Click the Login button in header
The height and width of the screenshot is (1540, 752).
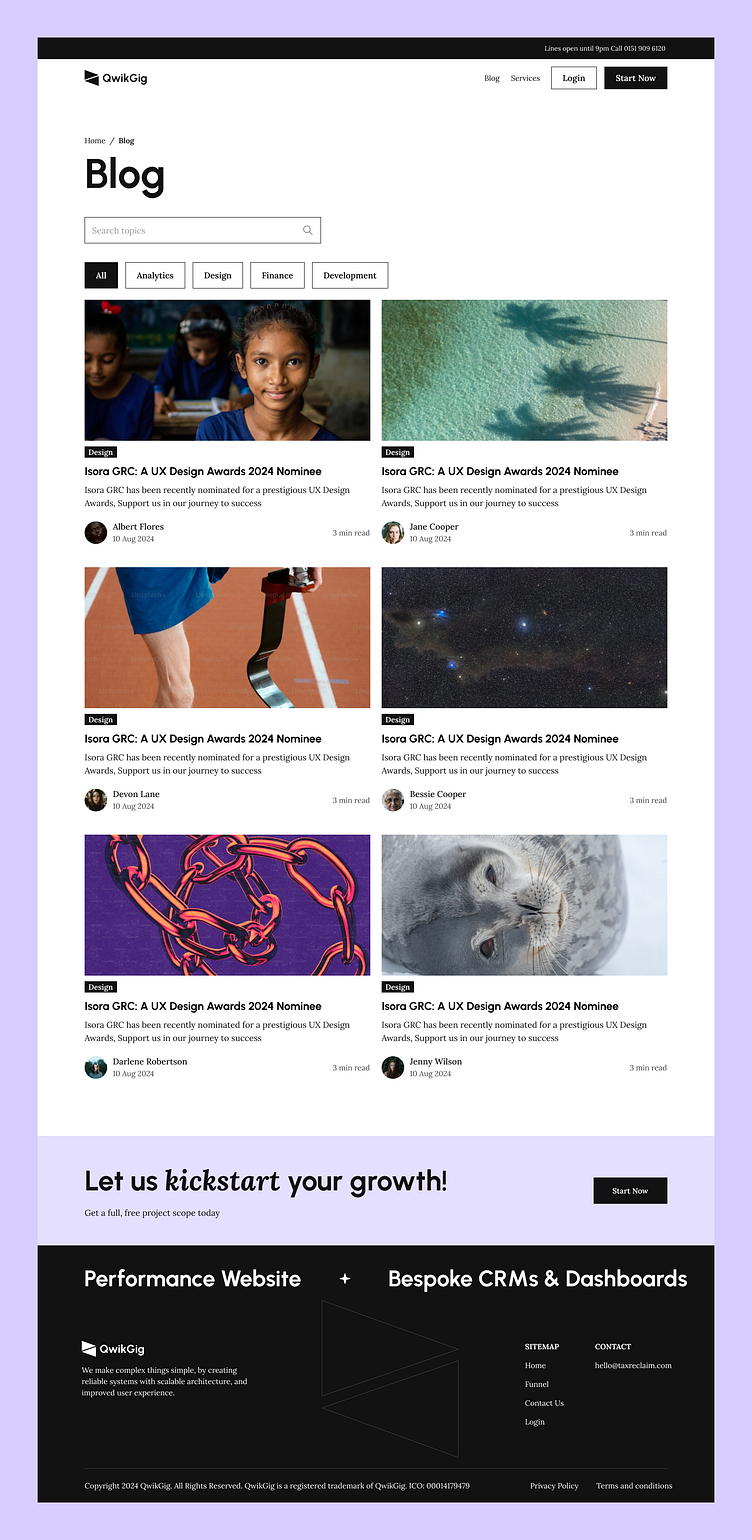[x=574, y=78]
